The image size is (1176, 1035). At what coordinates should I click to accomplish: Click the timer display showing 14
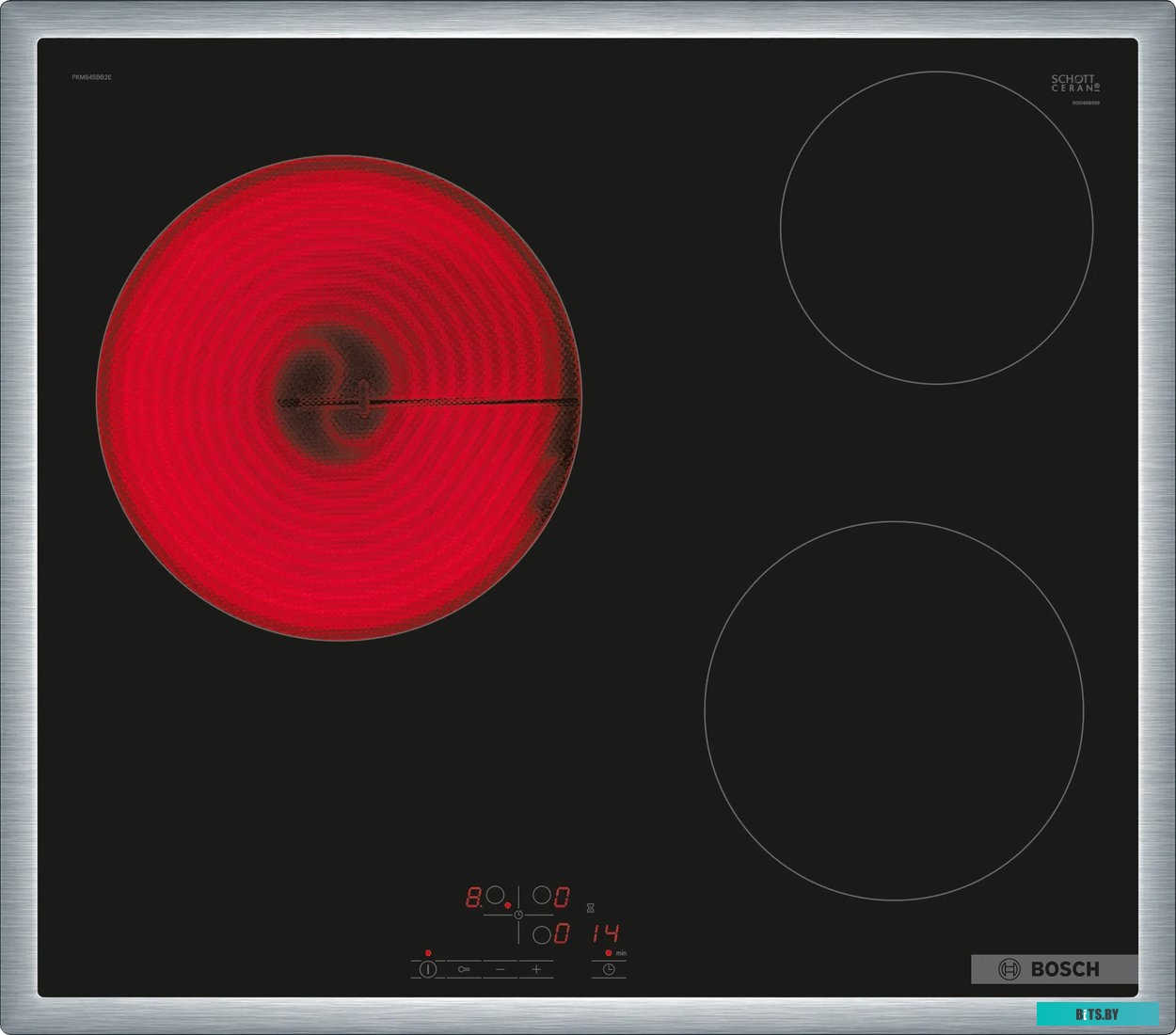[x=606, y=933]
